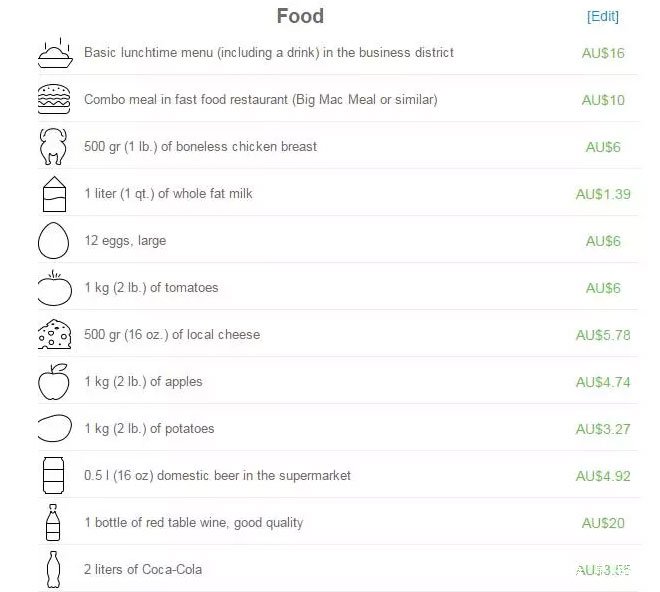Click the cheese wedge icon
This screenshot has height=592, width=660.
(x=54, y=334)
